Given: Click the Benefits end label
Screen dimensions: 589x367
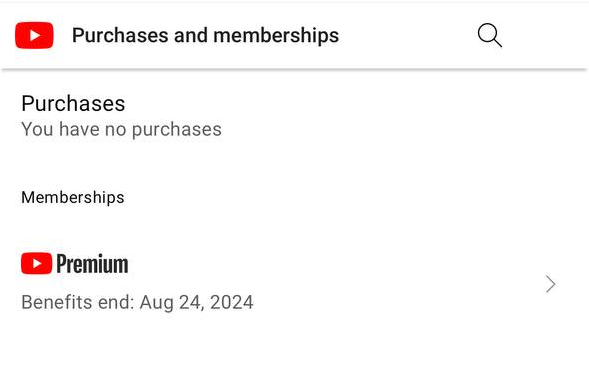Looking at the screenshot, I should (x=78, y=302).
